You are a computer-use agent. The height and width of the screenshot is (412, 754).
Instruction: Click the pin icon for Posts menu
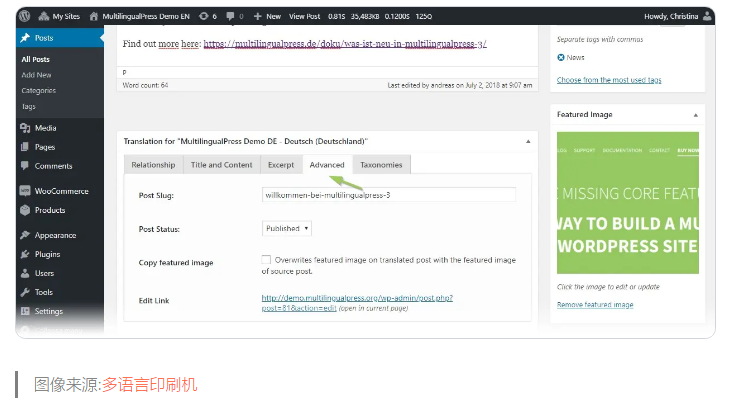click(25, 37)
